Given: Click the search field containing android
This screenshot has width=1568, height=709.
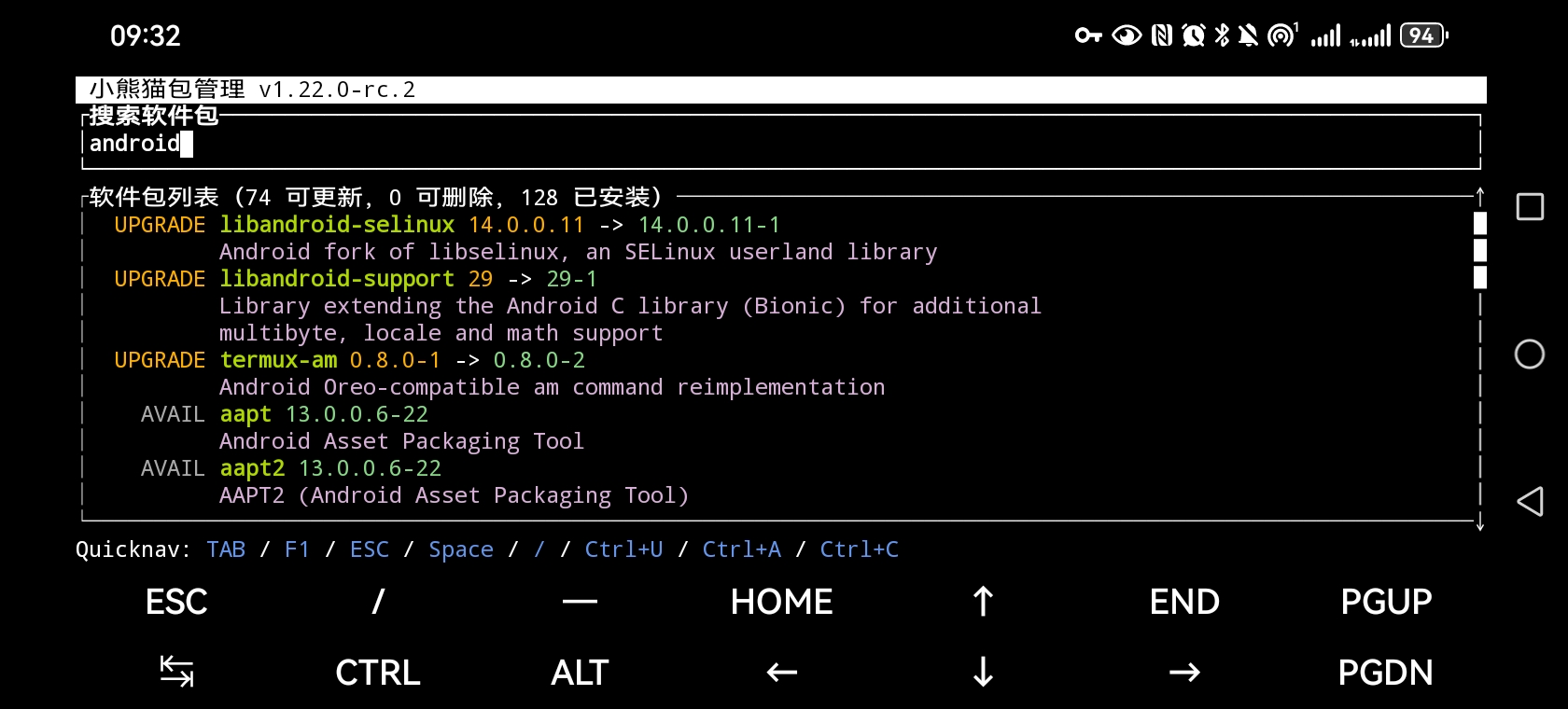Looking at the screenshot, I should [780, 144].
